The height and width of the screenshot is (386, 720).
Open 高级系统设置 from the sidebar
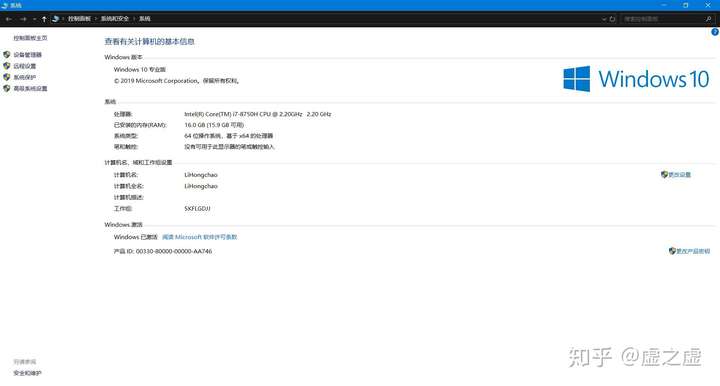(x=30, y=89)
